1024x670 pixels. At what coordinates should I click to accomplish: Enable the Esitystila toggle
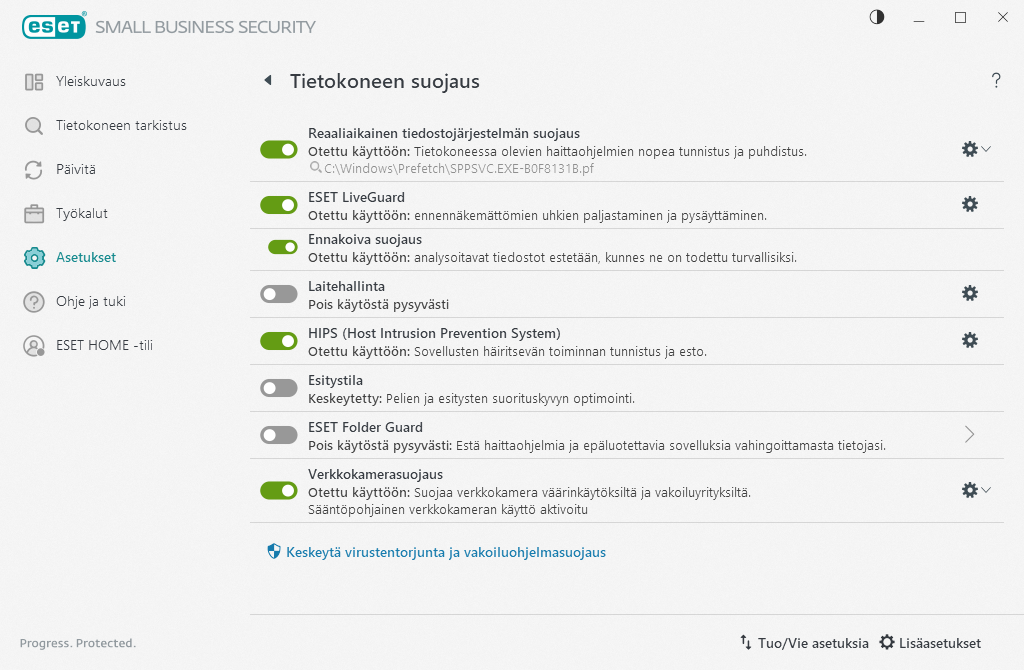point(279,387)
